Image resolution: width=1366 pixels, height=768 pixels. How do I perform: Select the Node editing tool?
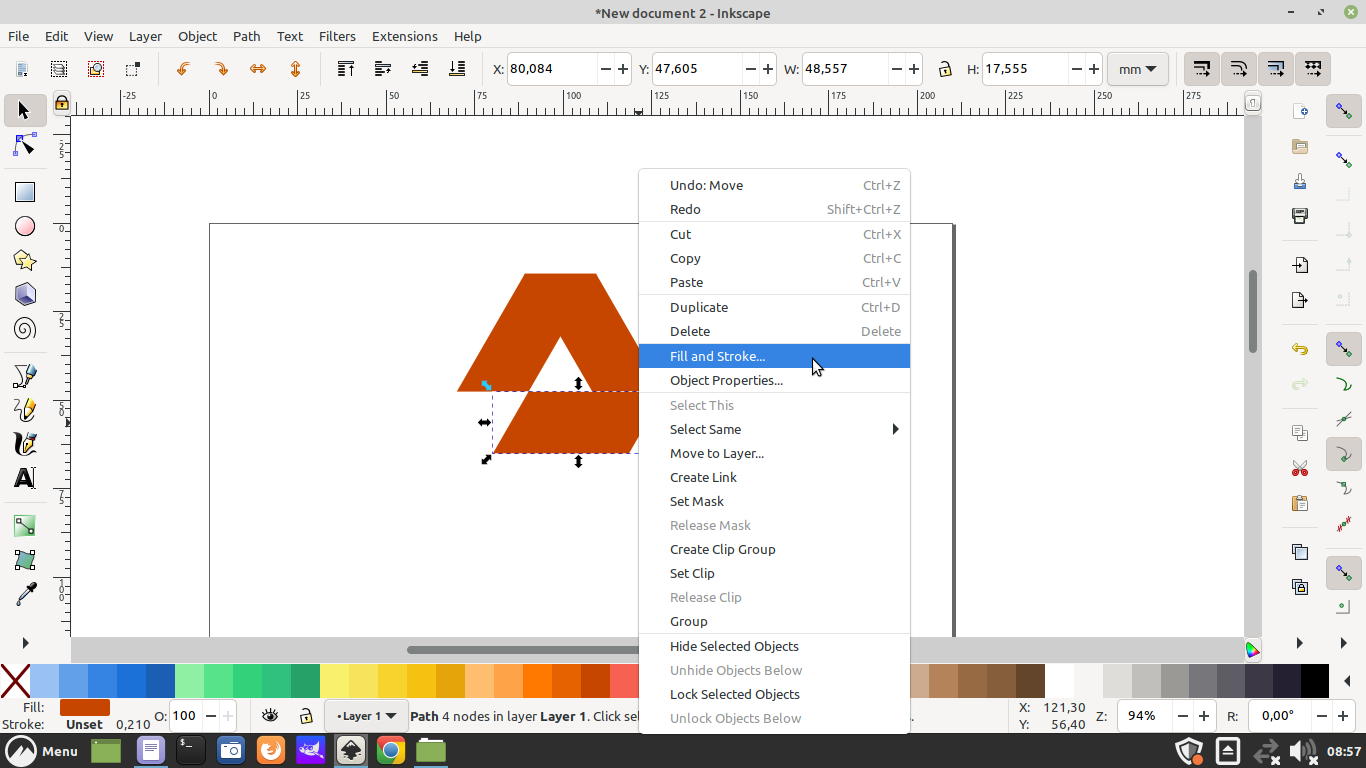pyautogui.click(x=25, y=146)
